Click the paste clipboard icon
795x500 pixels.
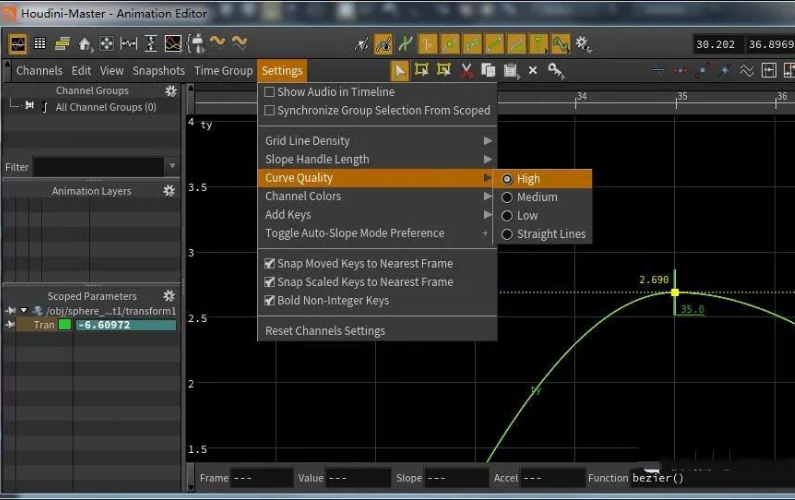(x=511, y=71)
